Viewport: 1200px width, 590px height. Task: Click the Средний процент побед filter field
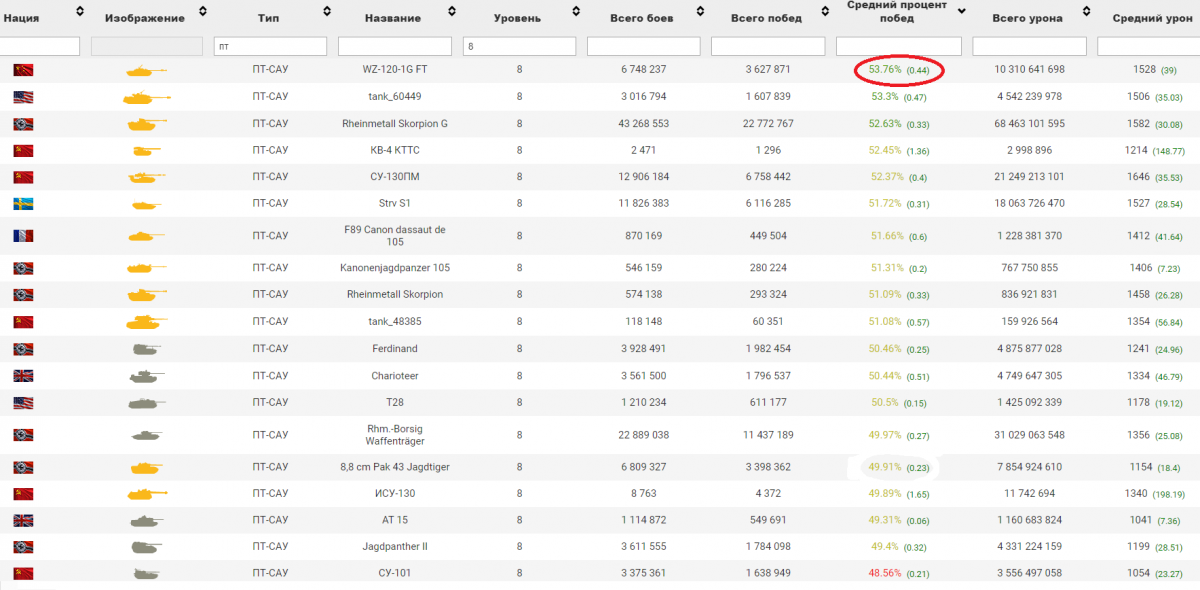click(898, 46)
